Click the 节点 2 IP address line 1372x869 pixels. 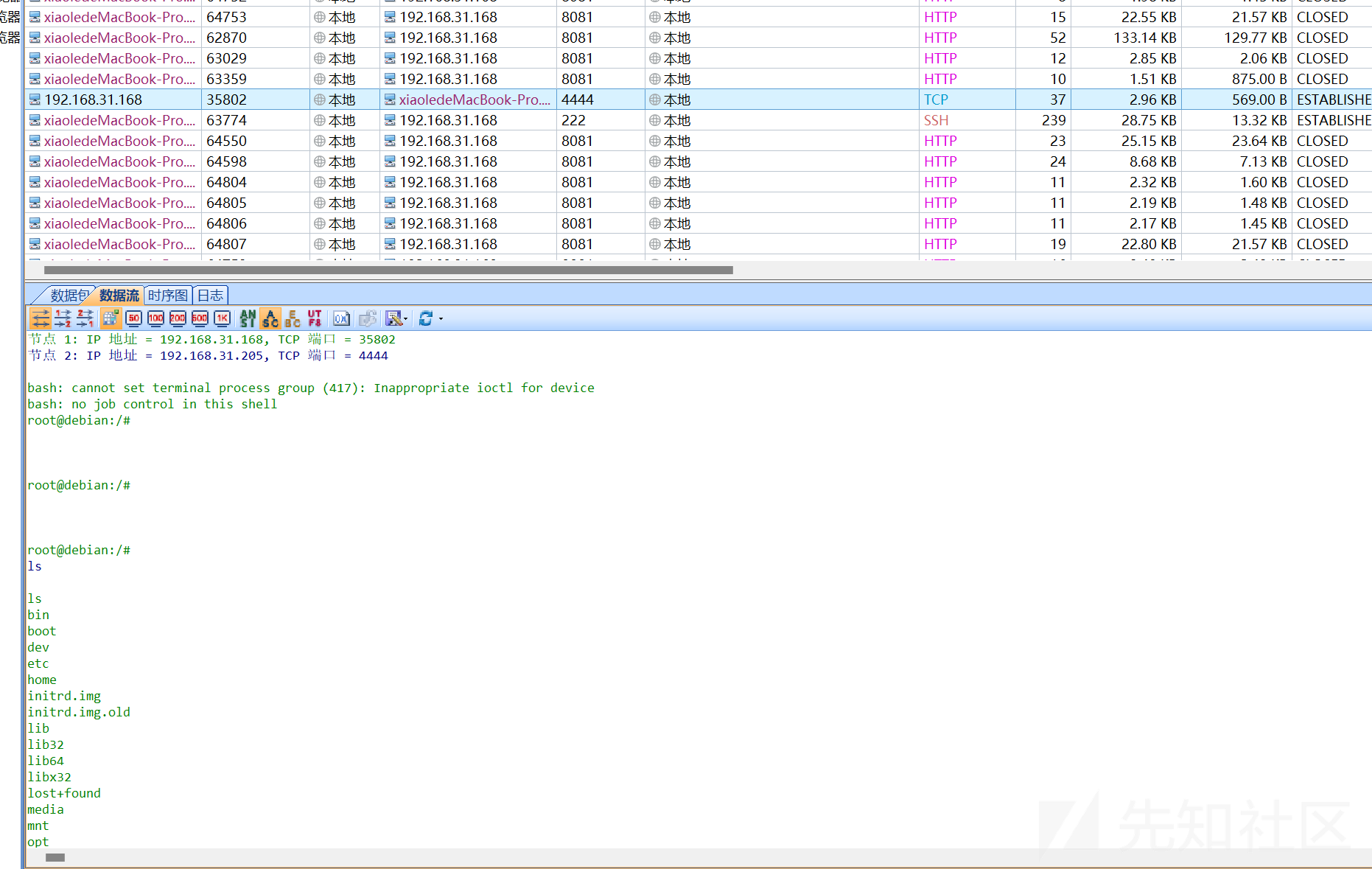208,355
